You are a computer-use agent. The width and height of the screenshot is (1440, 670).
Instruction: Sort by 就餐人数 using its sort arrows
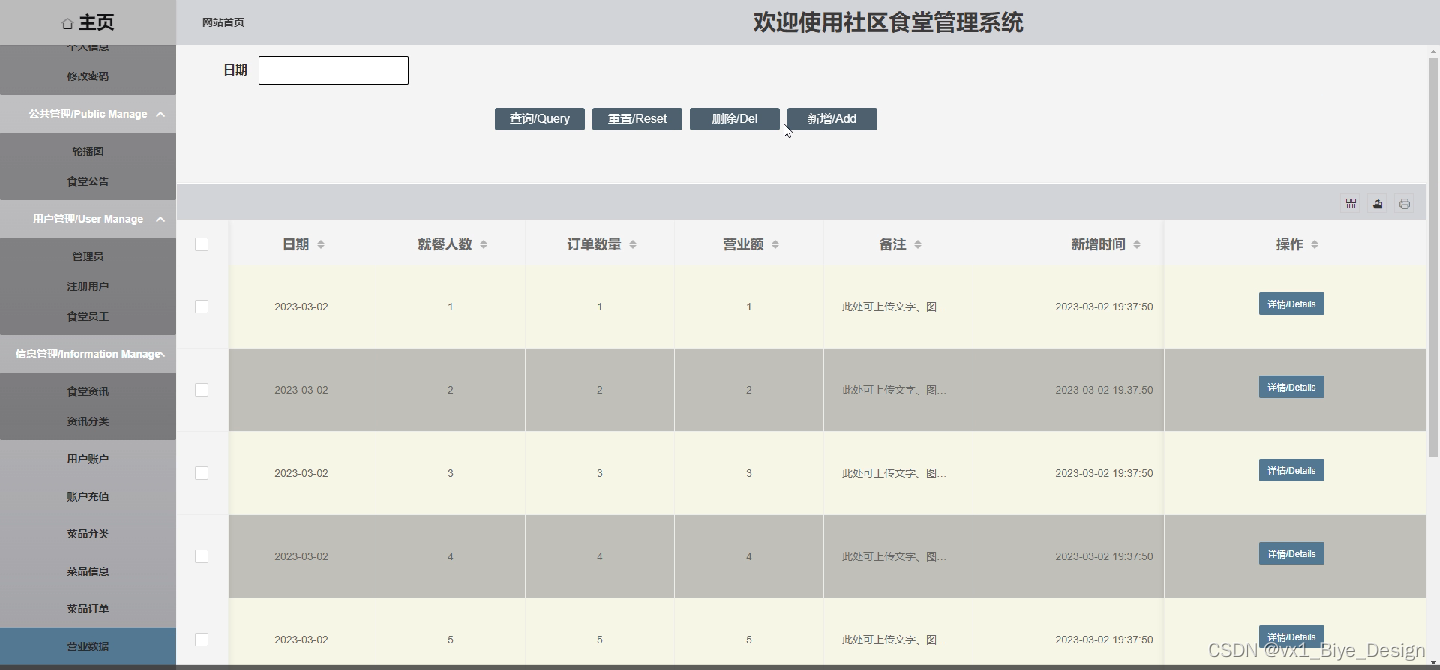pyautogui.click(x=484, y=245)
